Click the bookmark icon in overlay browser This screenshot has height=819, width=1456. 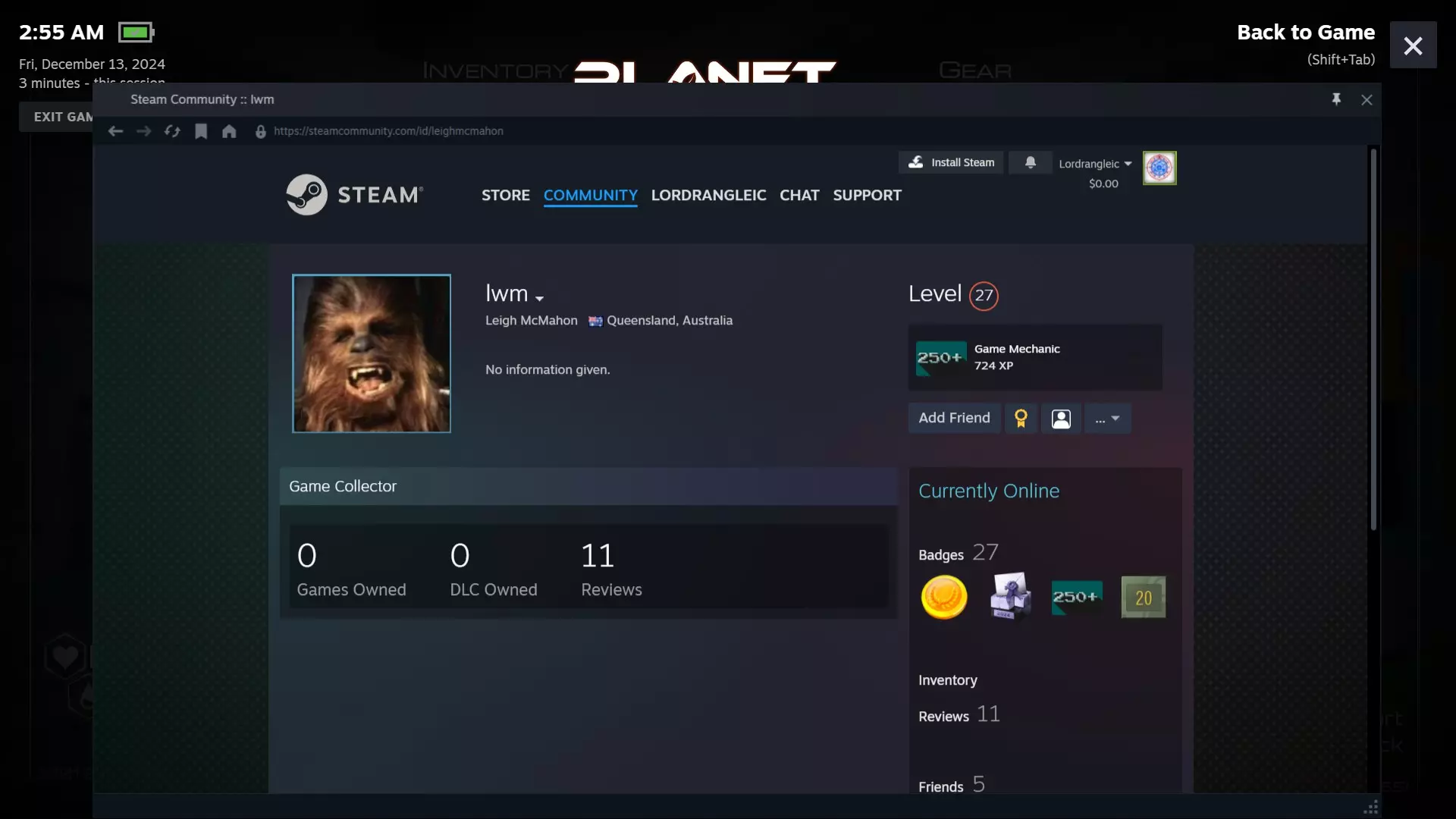pyautogui.click(x=201, y=131)
